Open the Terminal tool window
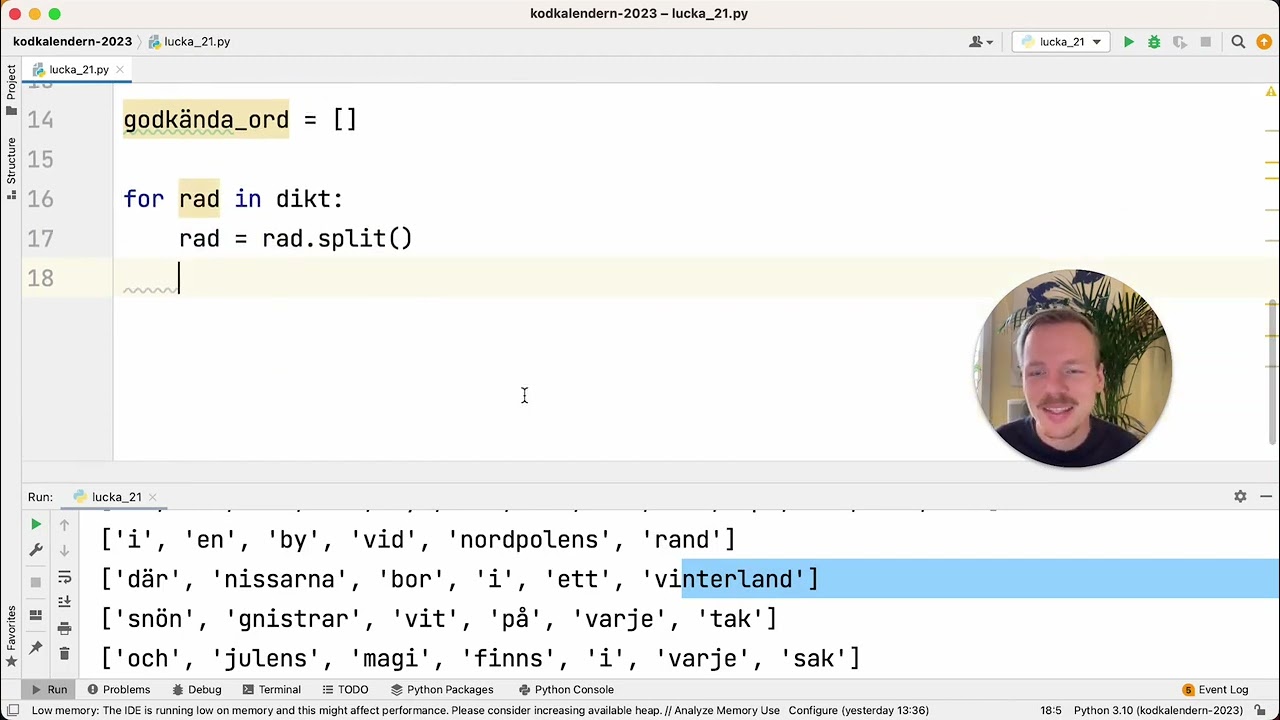 tap(271, 689)
